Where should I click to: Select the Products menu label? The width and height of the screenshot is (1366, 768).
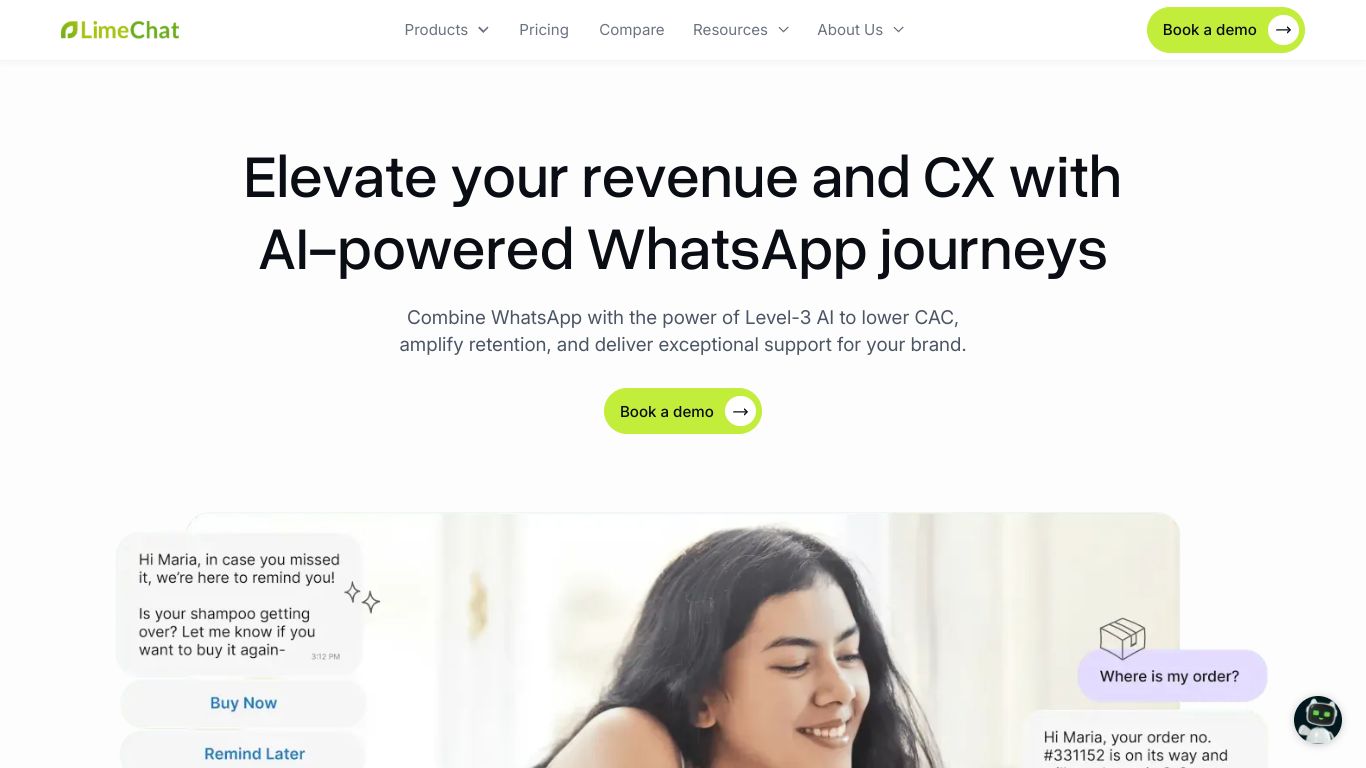436,30
